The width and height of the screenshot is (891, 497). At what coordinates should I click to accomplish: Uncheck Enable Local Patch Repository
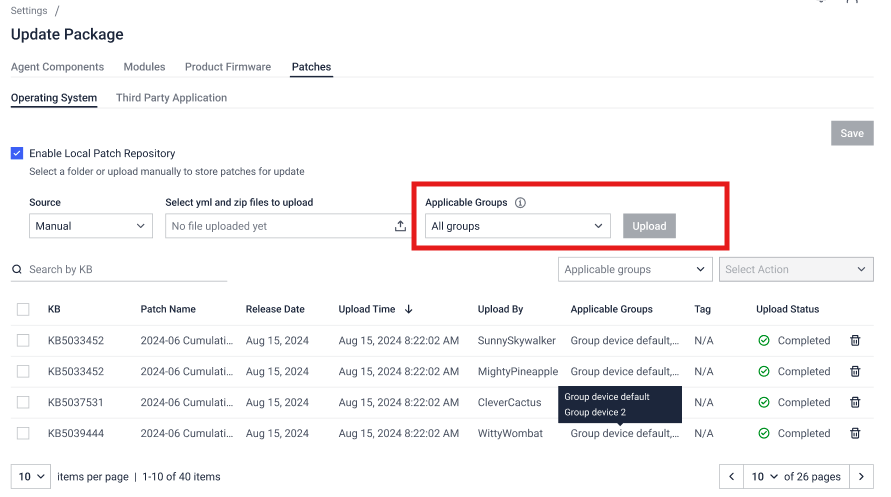pos(17,154)
